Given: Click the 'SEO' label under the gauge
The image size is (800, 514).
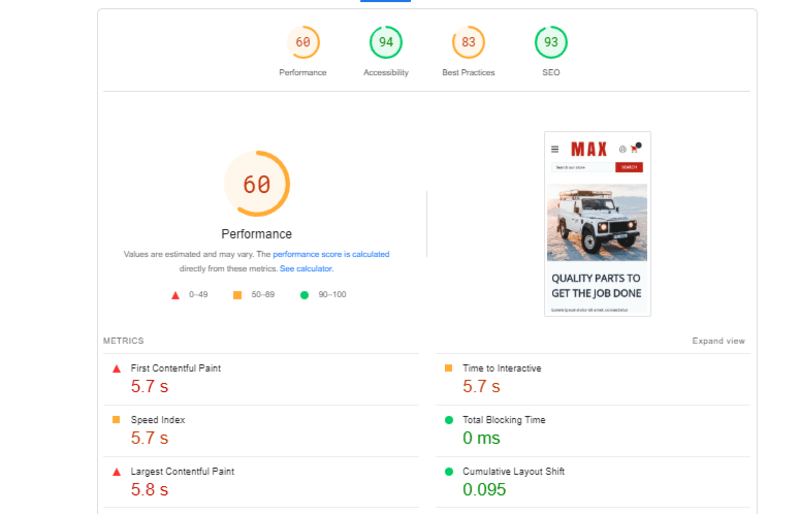Looking at the screenshot, I should coord(551,72).
